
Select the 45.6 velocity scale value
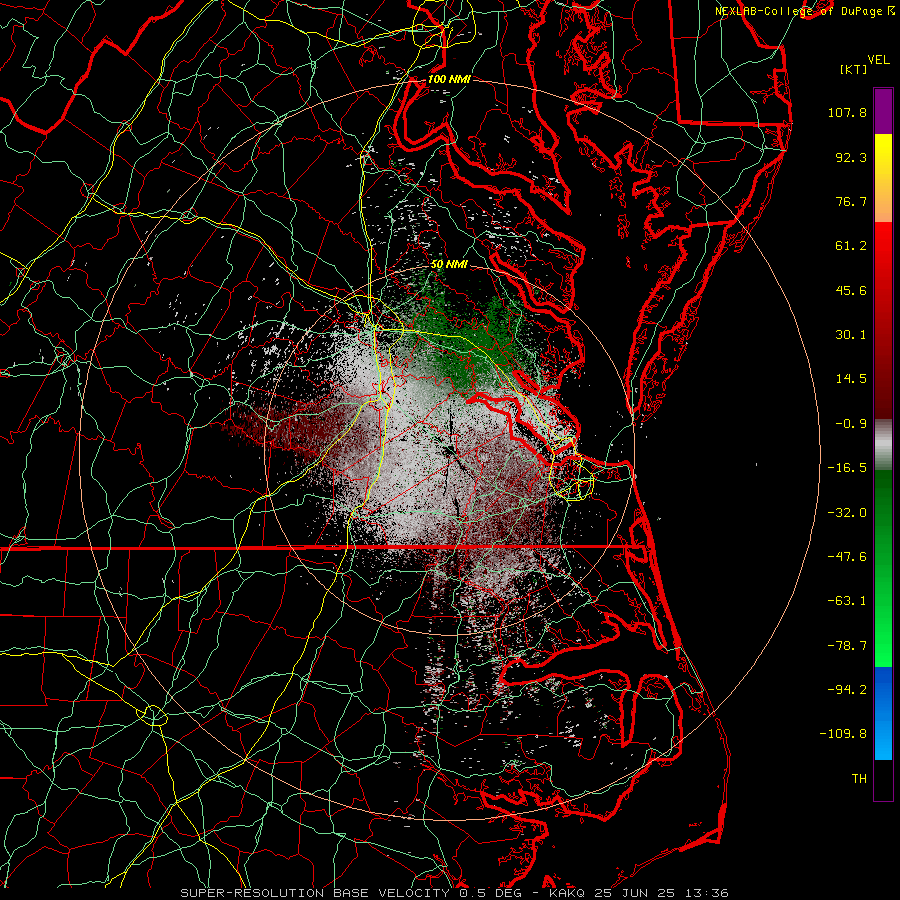click(x=851, y=290)
